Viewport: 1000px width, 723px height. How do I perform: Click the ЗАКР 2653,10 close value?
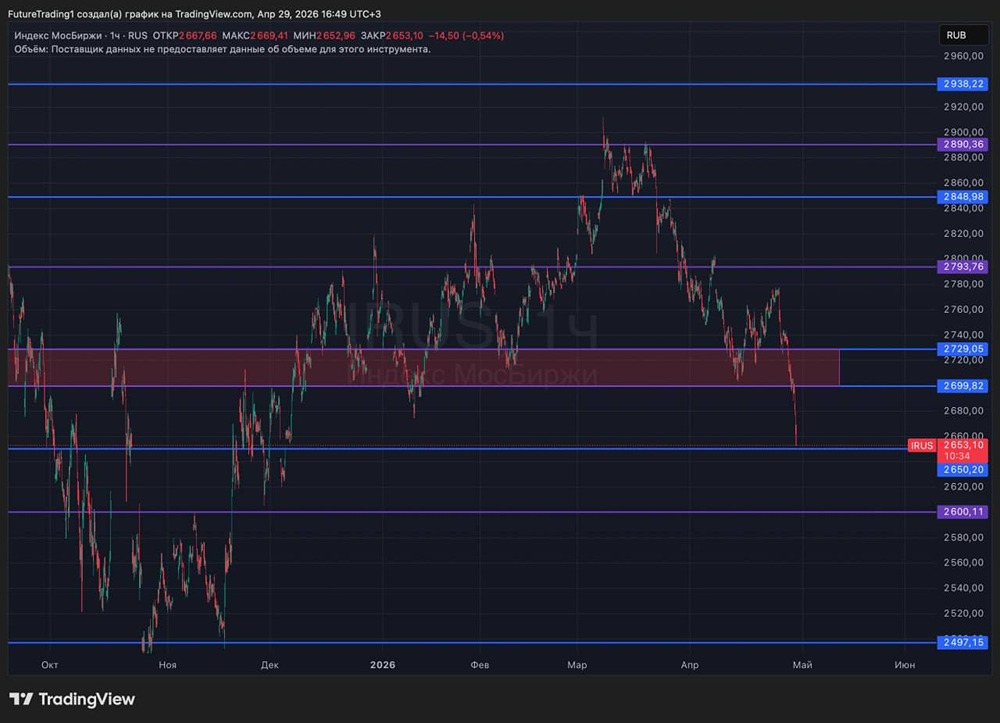392,36
